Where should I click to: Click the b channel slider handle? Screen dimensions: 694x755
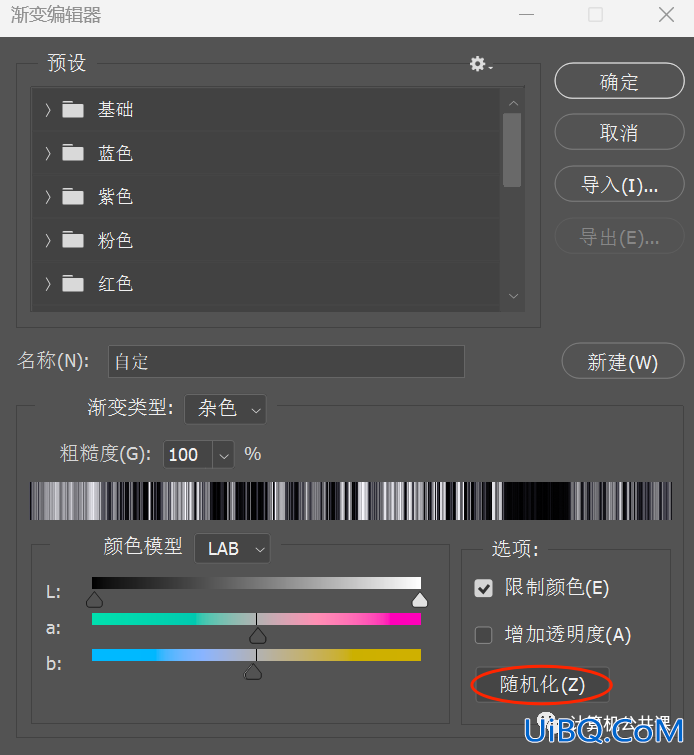pos(252,671)
